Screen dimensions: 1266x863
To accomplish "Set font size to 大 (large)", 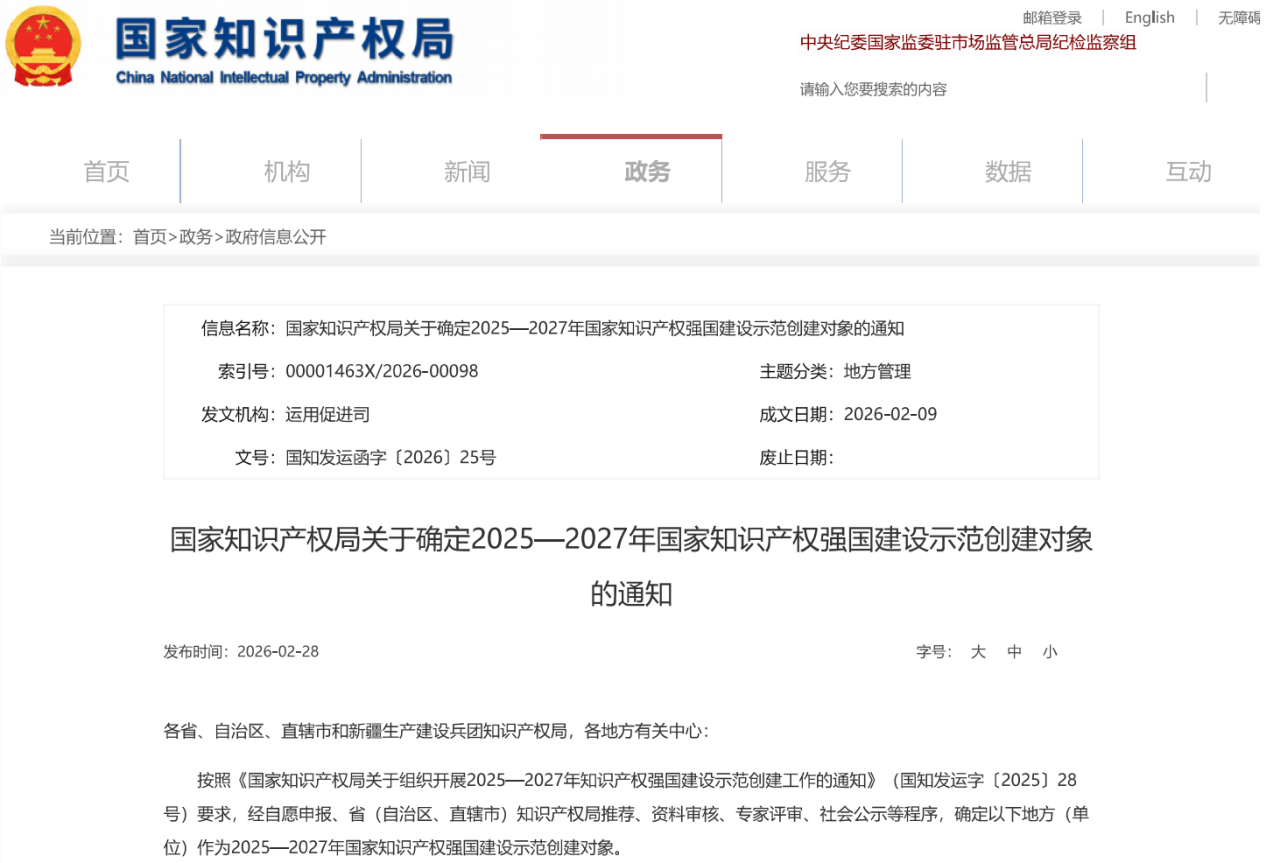I will pos(978,652).
